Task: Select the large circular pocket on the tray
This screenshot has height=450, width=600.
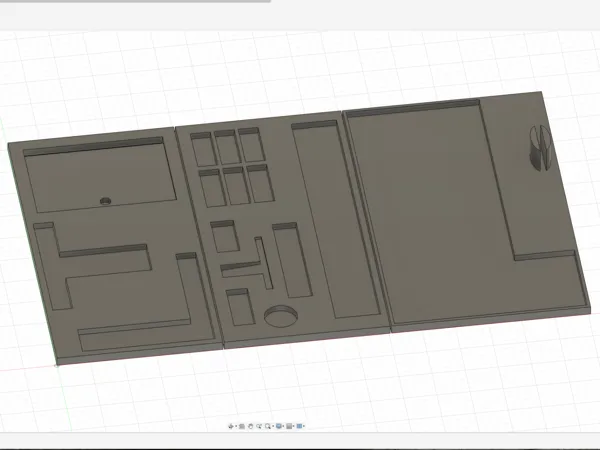Action: 281,316
